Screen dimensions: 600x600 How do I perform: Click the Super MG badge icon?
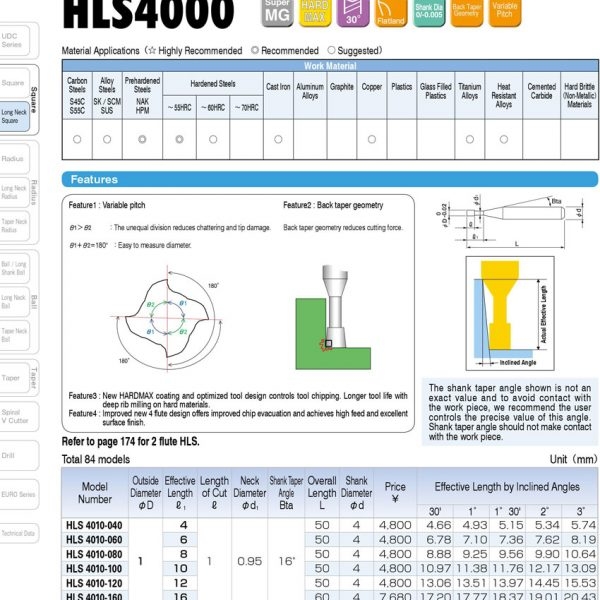click(x=277, y=13)
